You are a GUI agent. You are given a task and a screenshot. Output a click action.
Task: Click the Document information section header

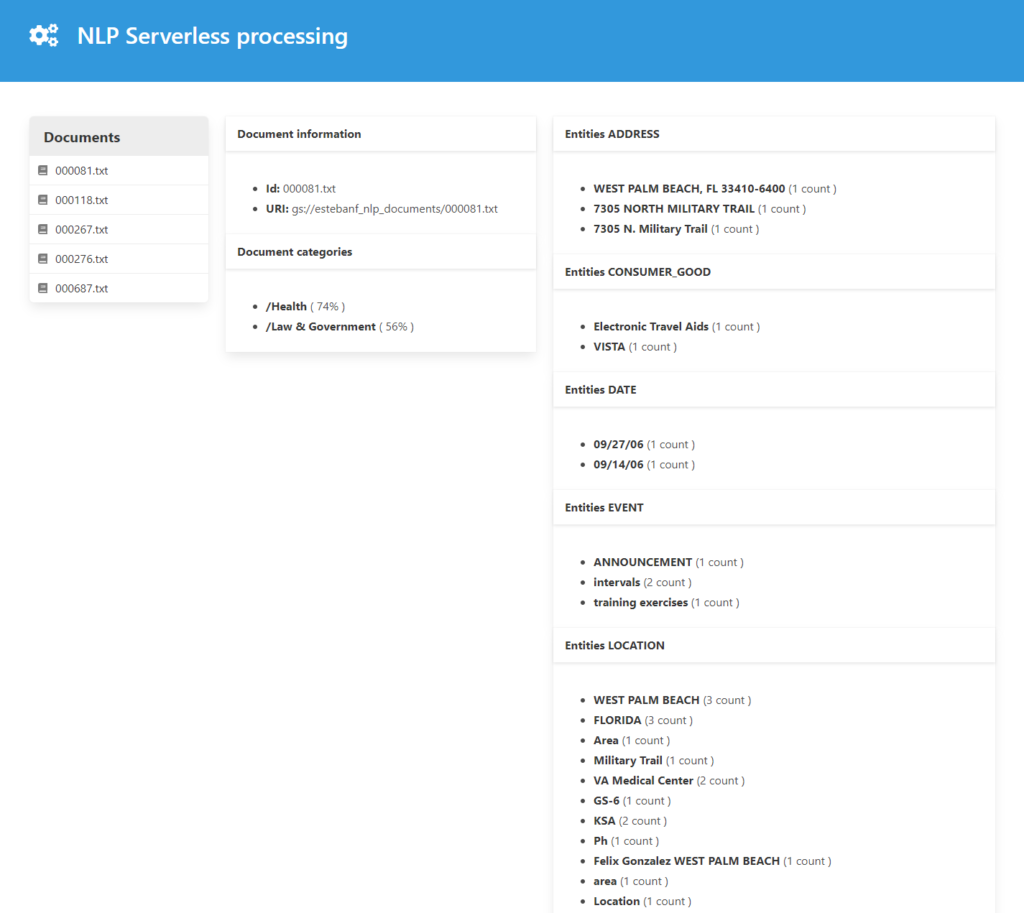click(381, 134)
